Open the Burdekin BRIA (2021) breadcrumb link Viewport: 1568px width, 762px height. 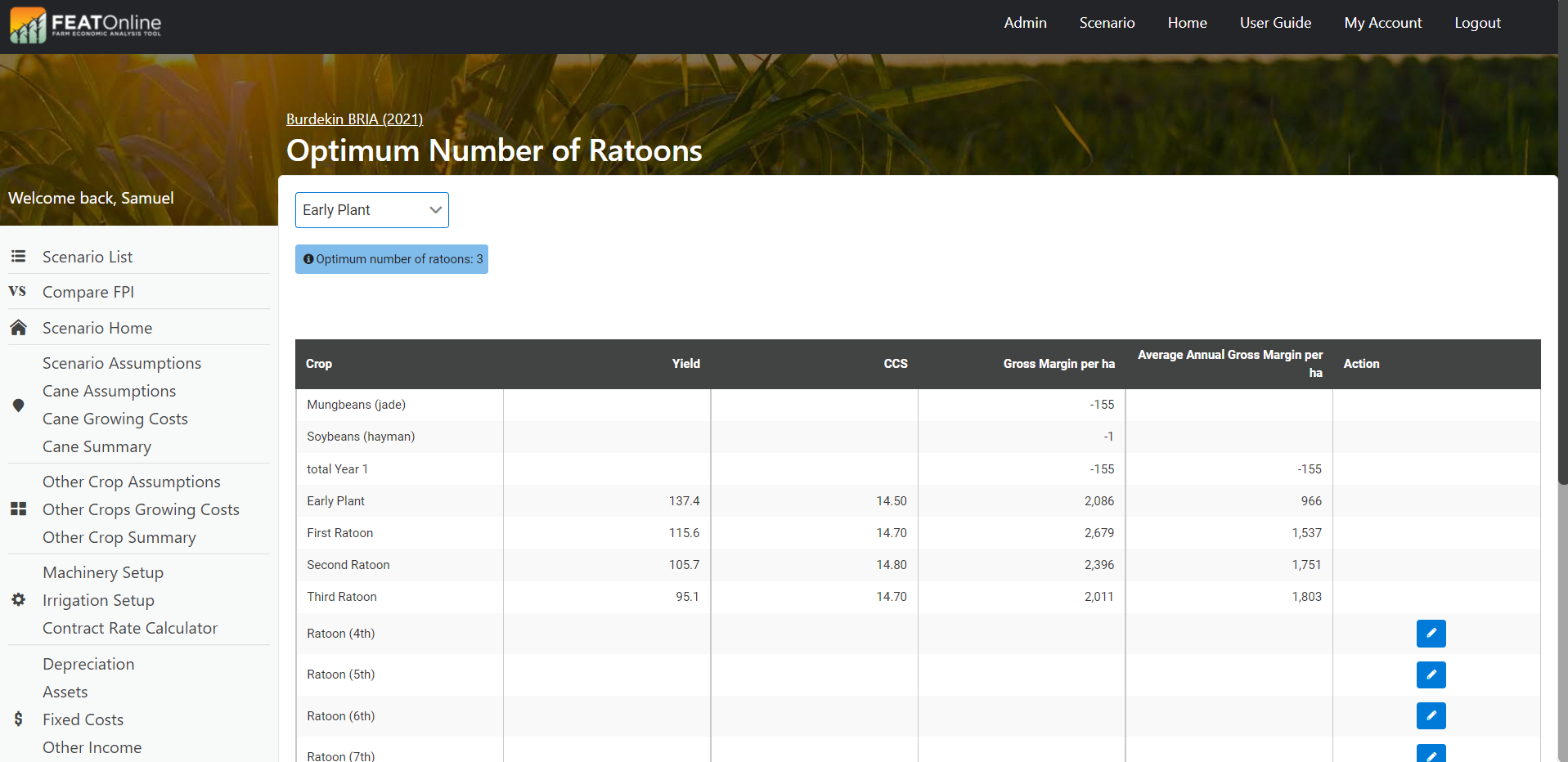pos(354,119)
